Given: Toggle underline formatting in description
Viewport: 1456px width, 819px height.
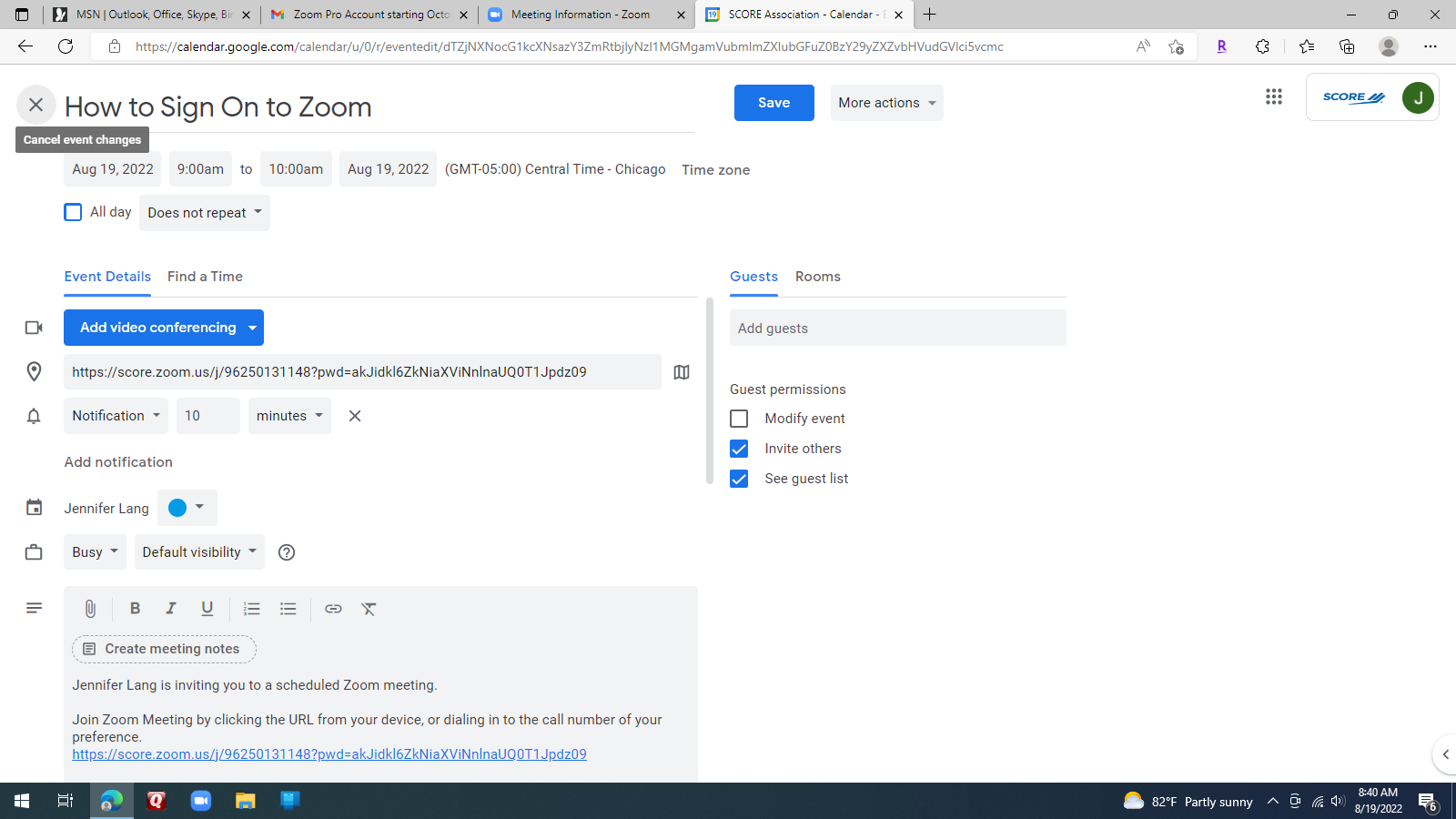Looking at the screenshot, I should pos(207,609).
